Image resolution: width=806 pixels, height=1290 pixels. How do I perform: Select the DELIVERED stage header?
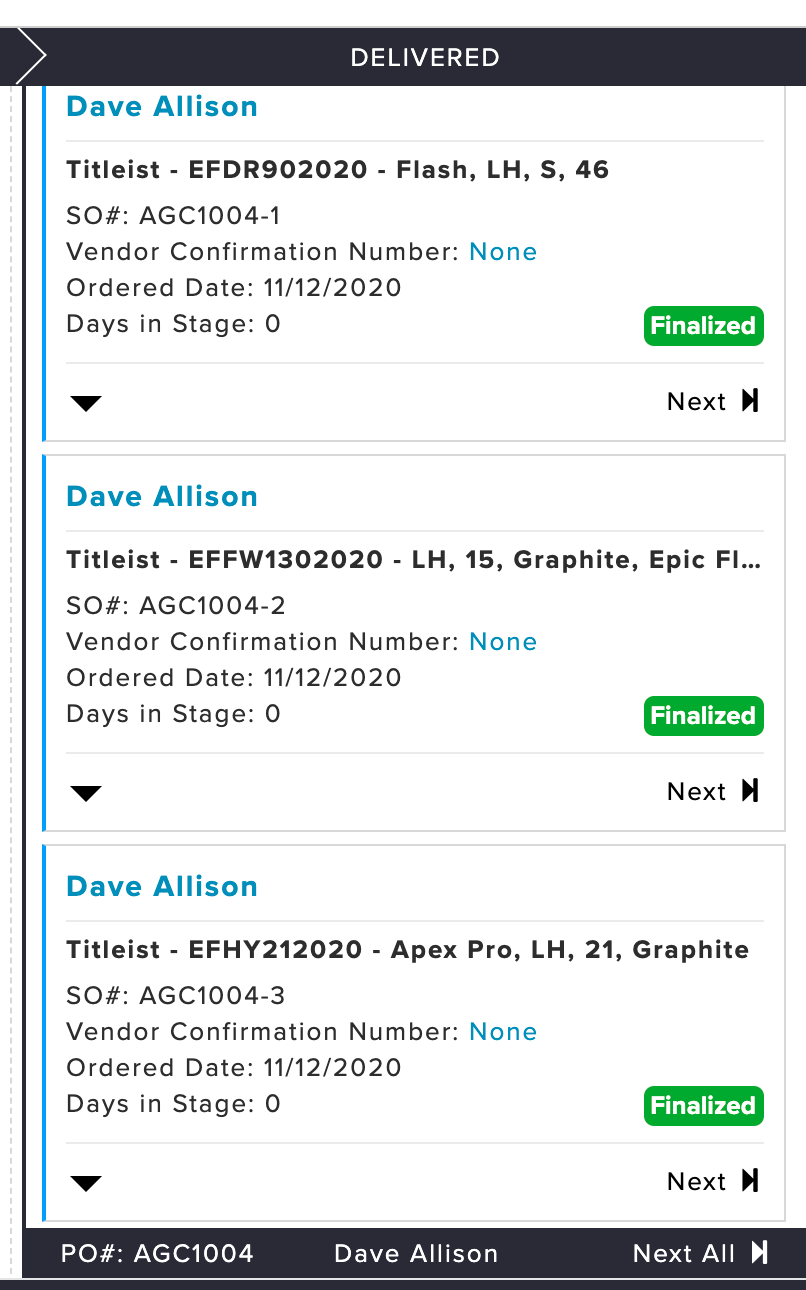tap(425, 57)
